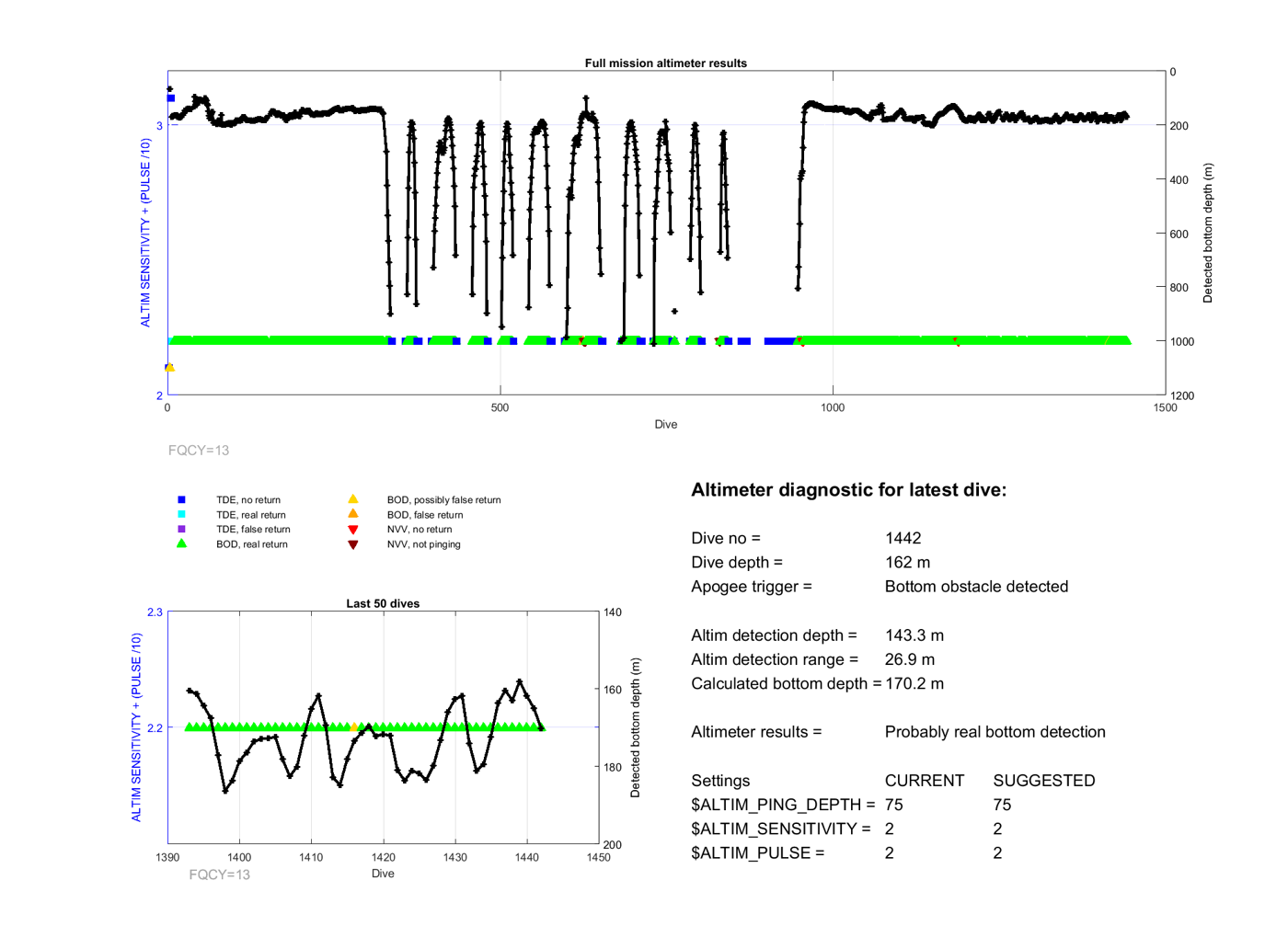Click the 'TDE, false return' legend text

(253, 530)
